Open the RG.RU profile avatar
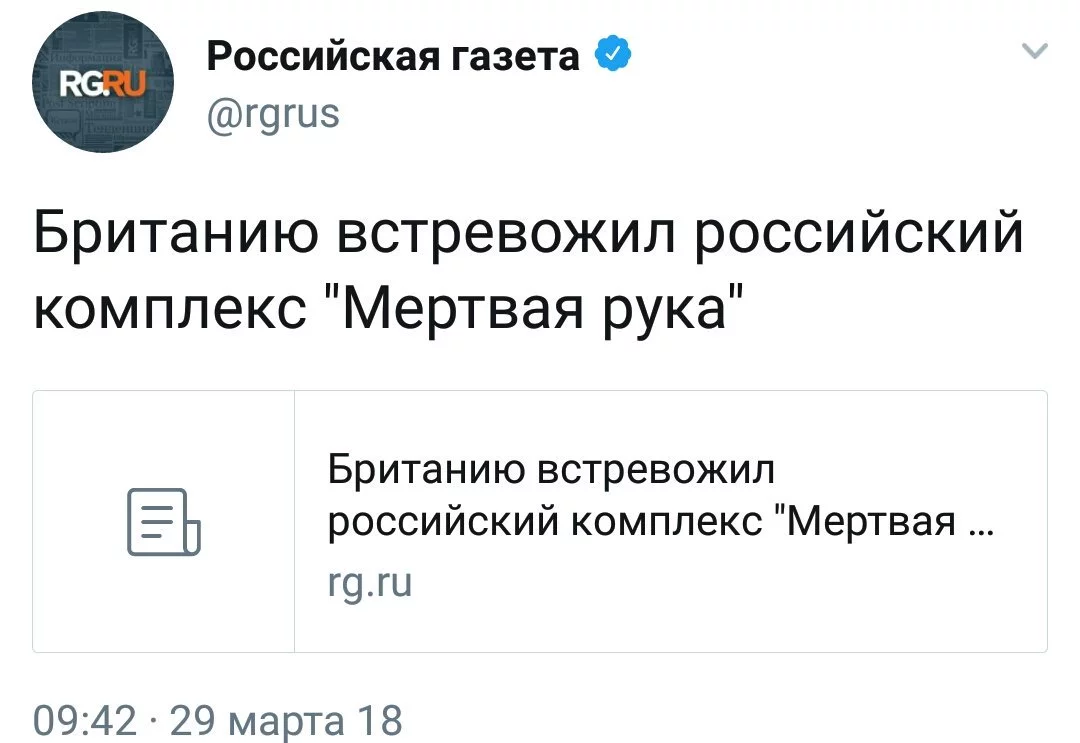Screen dimensions: 1080x743 pos(103,82)
